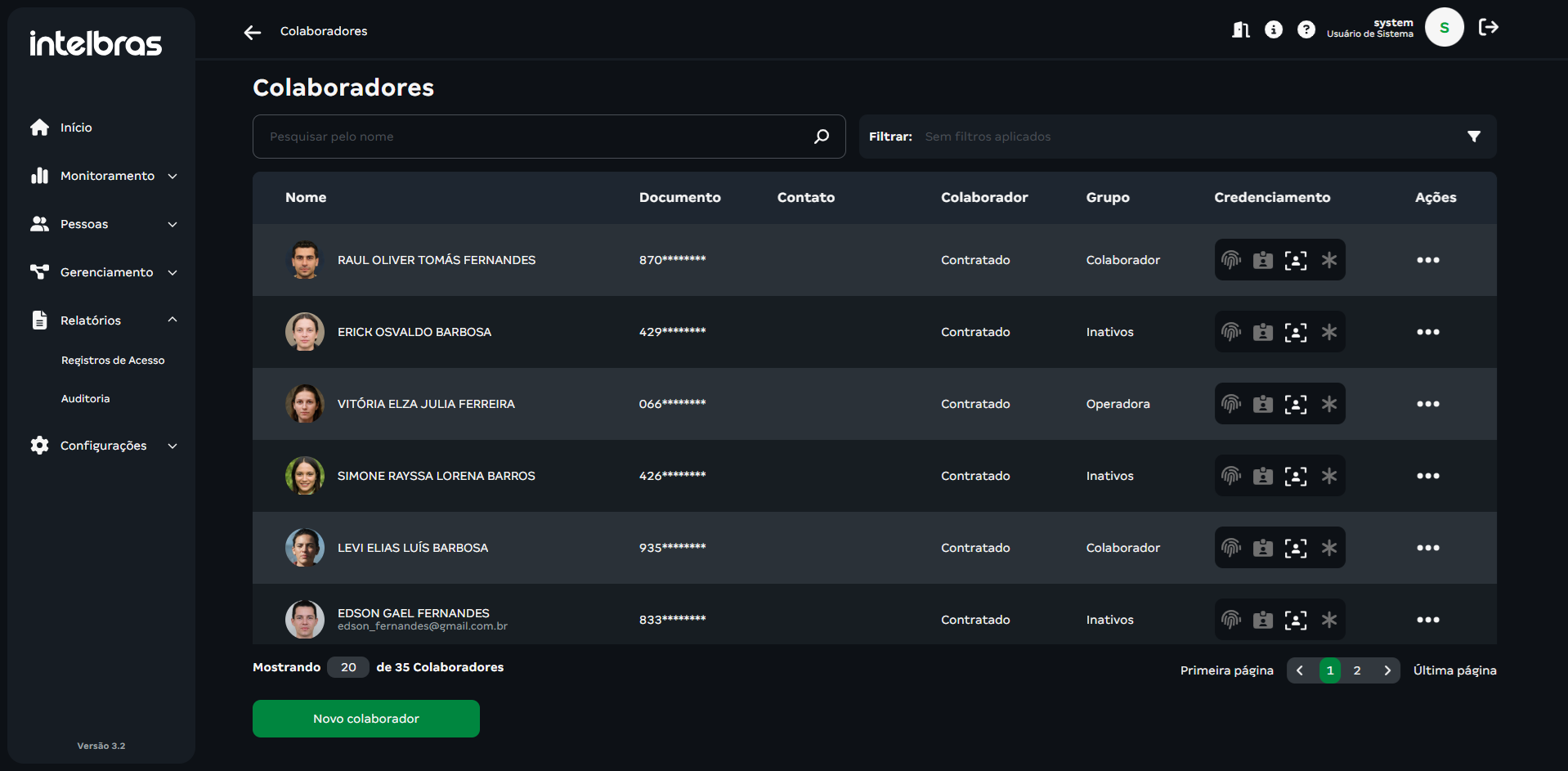This screenshot has width=1568, height=771.
Task: Click the facial recognition icon for Vitória Elza
Action: 1296,404
